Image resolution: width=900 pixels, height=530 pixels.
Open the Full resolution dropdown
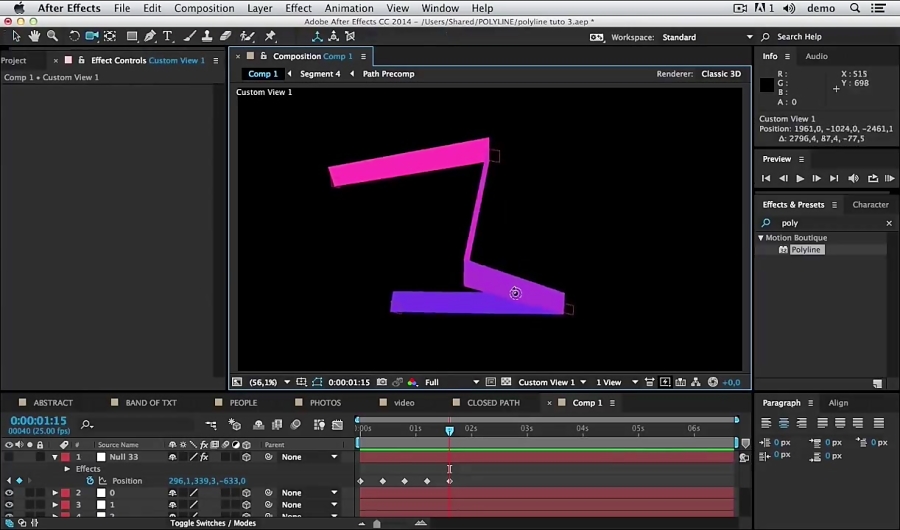pyautogui.click(x=452, y=382)
